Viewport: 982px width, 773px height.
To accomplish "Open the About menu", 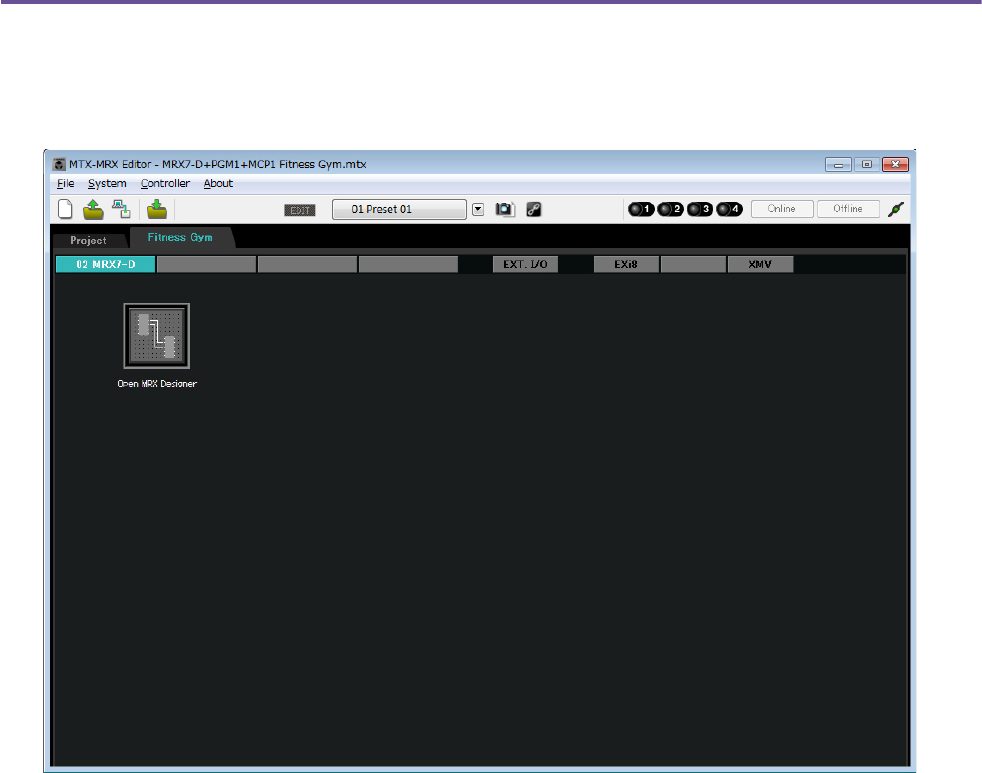I will pos(218,184).
